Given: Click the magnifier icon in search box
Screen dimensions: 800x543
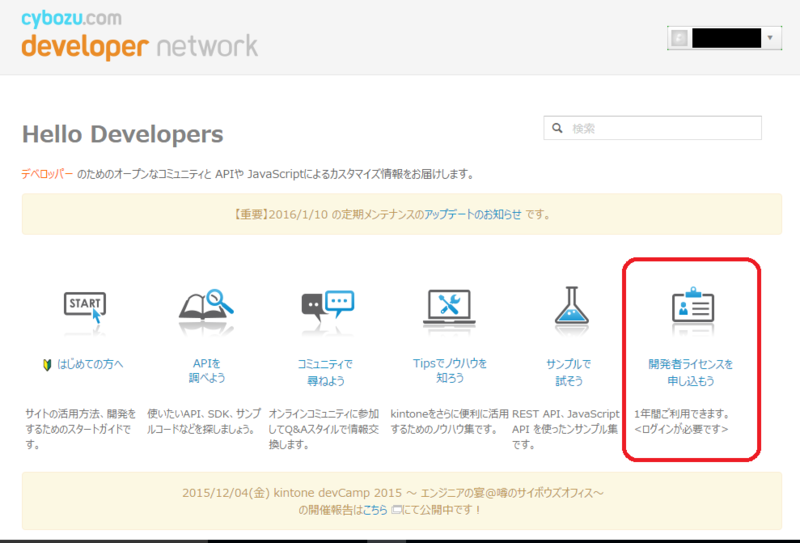Looking at the screenshot, I should 557,128.
